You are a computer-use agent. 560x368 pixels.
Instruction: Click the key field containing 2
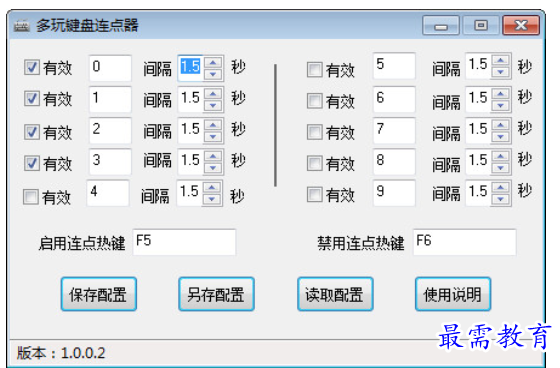[x=110, y=130]
